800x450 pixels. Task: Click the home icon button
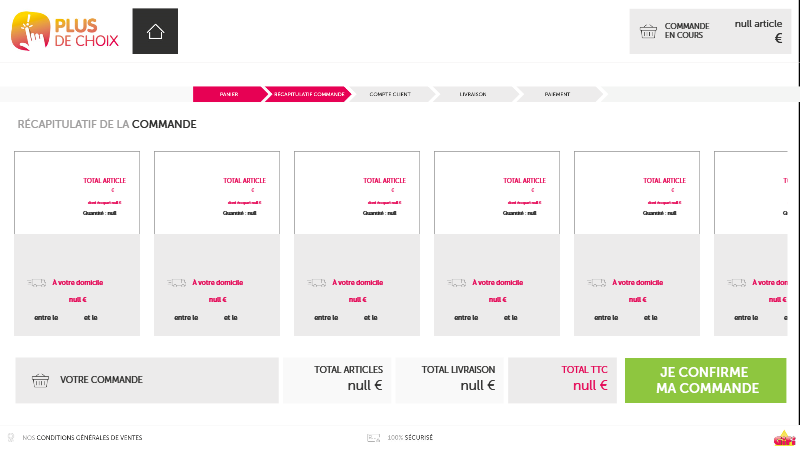coord(155,31)
